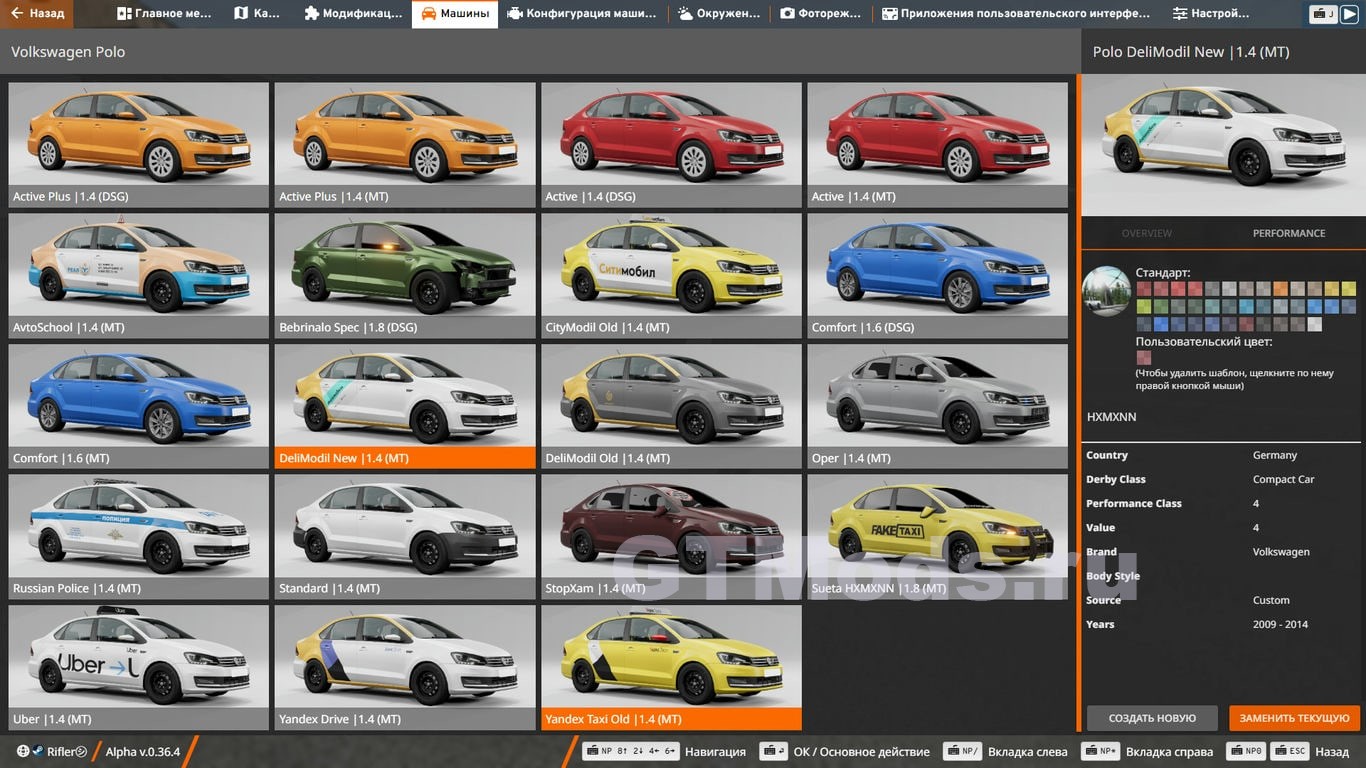Choose the DeliModil Old |1.4 (MT) car
This screenshot has width=1366, height=768.
[671, 406]
